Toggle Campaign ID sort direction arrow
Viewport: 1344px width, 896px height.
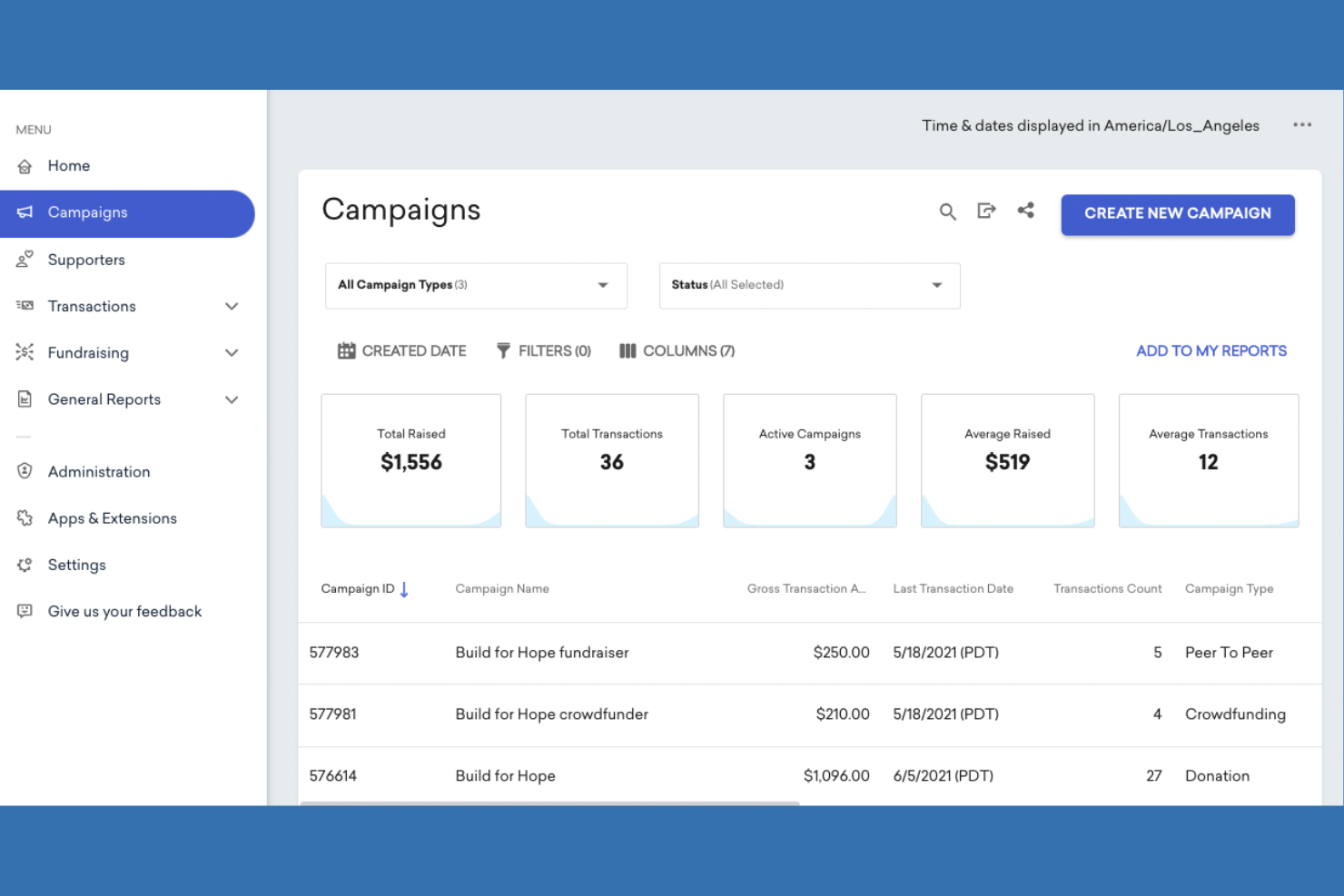tap(405, 588)
